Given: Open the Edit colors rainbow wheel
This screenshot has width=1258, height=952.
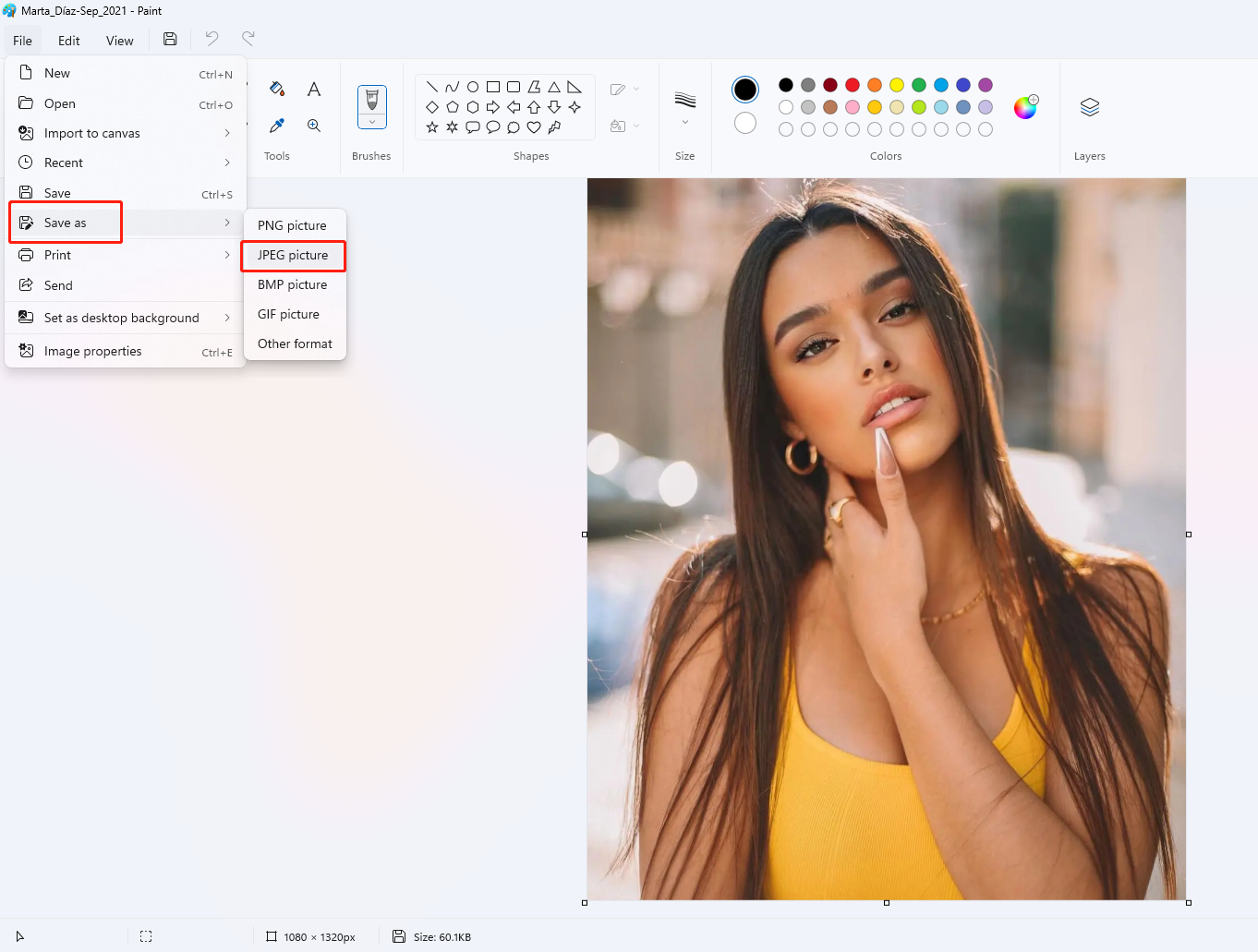Looking at the screenshot, I should click(x=1026, y=107).
